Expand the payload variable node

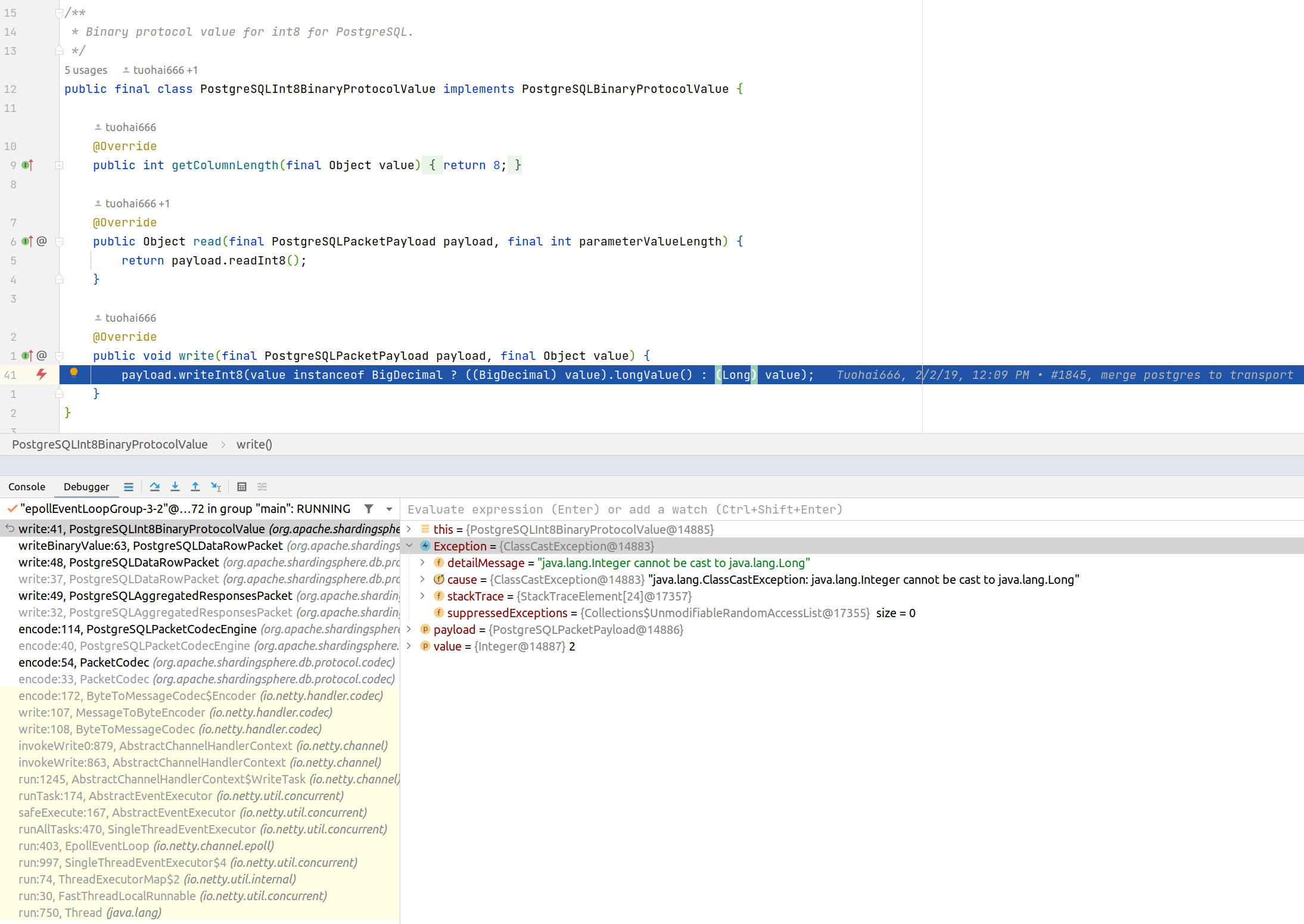tap(409, 629)
